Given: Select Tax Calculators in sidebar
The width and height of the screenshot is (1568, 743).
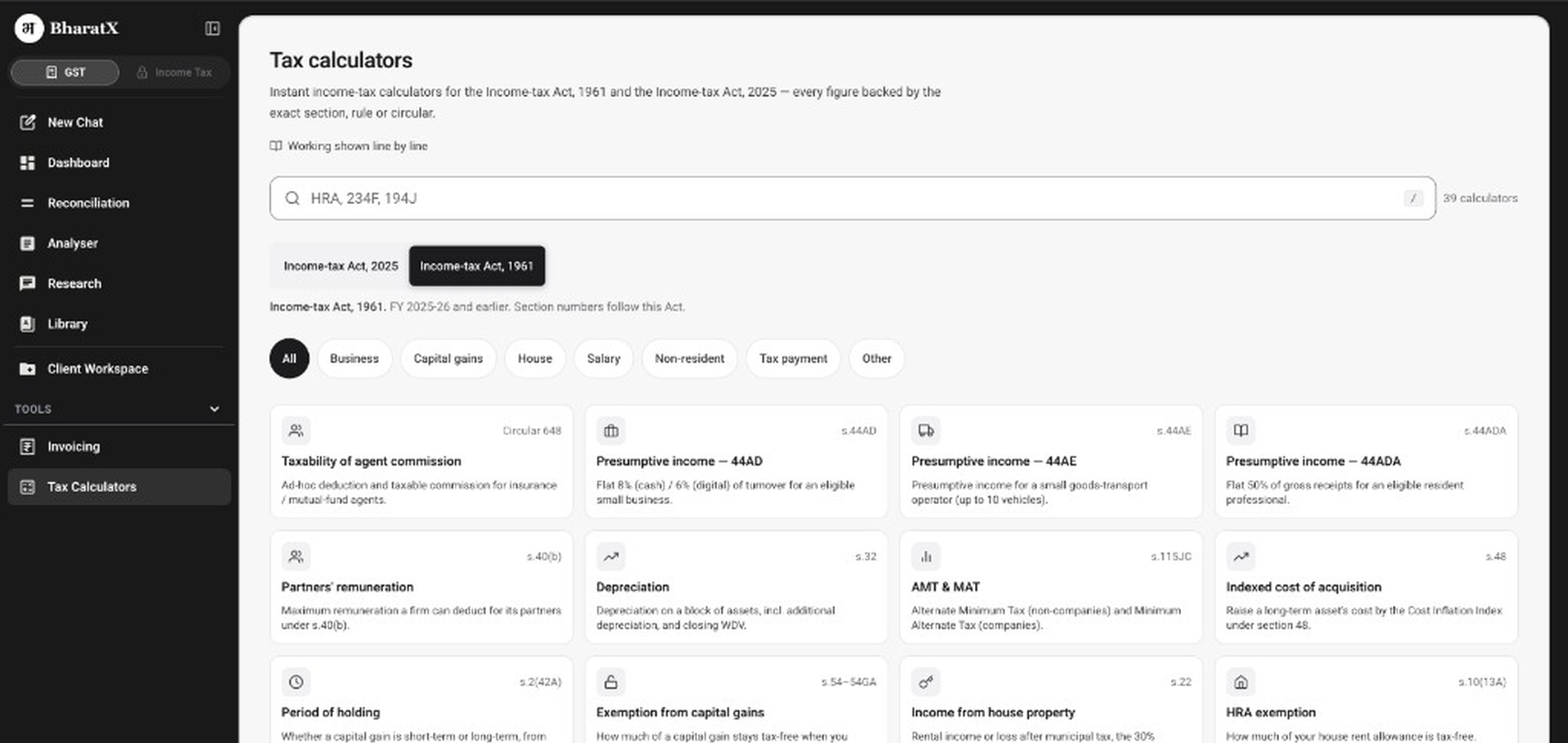Looking at the screenshot, I should [119, 487].
